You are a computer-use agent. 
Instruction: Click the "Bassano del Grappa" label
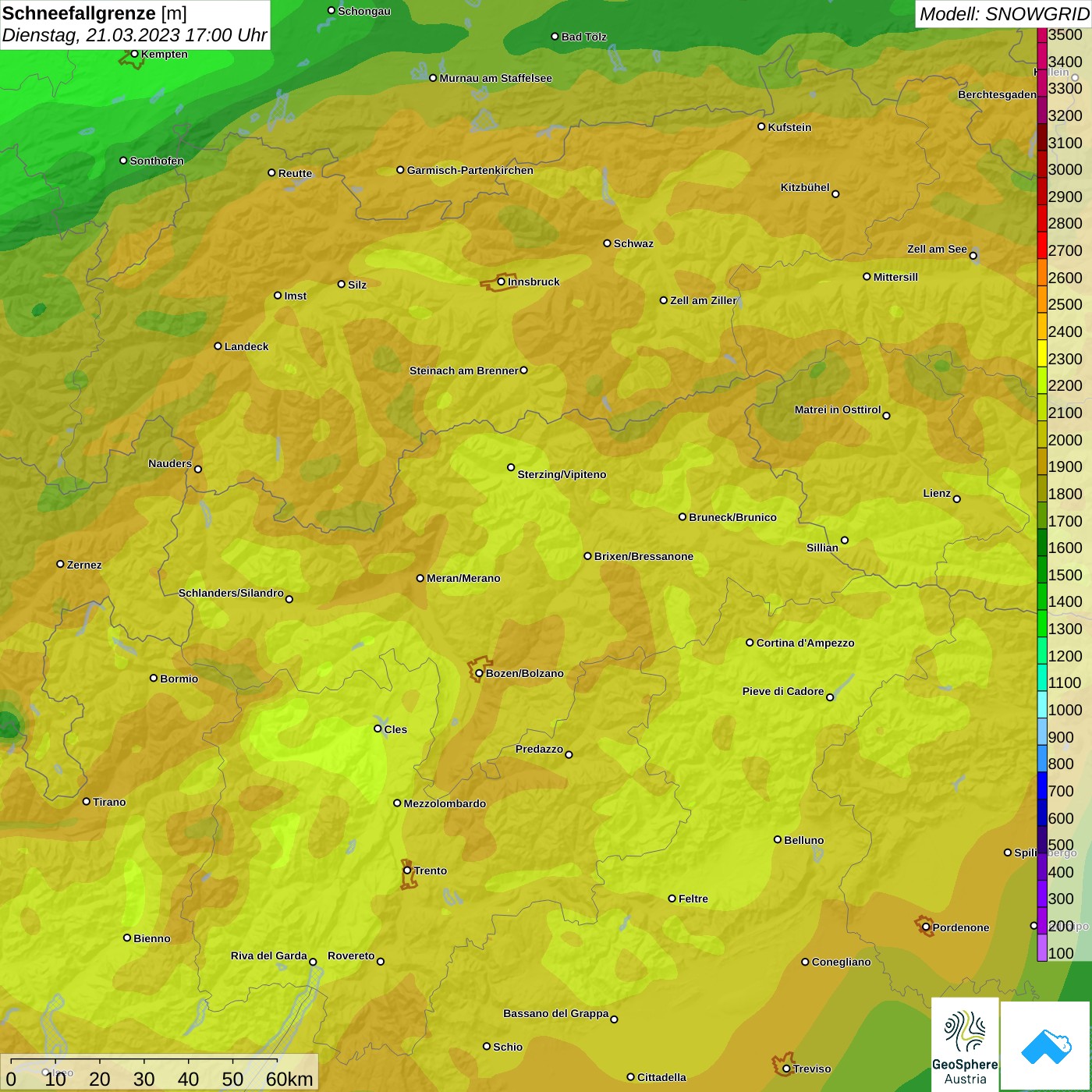click(x=556, y=1013)
